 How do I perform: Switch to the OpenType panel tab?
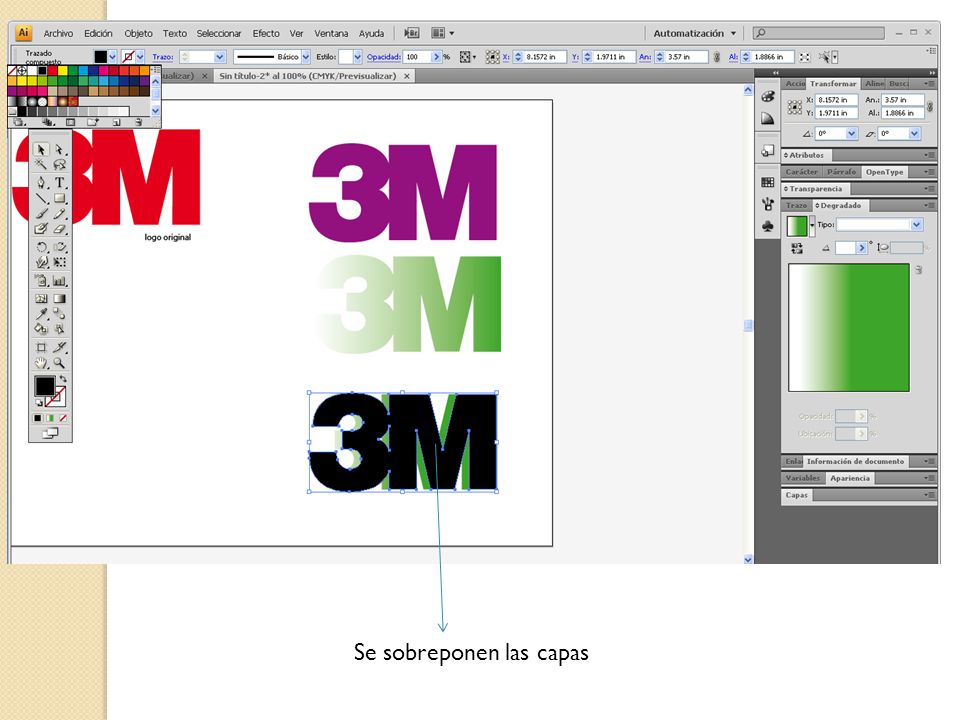pyautogui.click(x=884, y=172)
